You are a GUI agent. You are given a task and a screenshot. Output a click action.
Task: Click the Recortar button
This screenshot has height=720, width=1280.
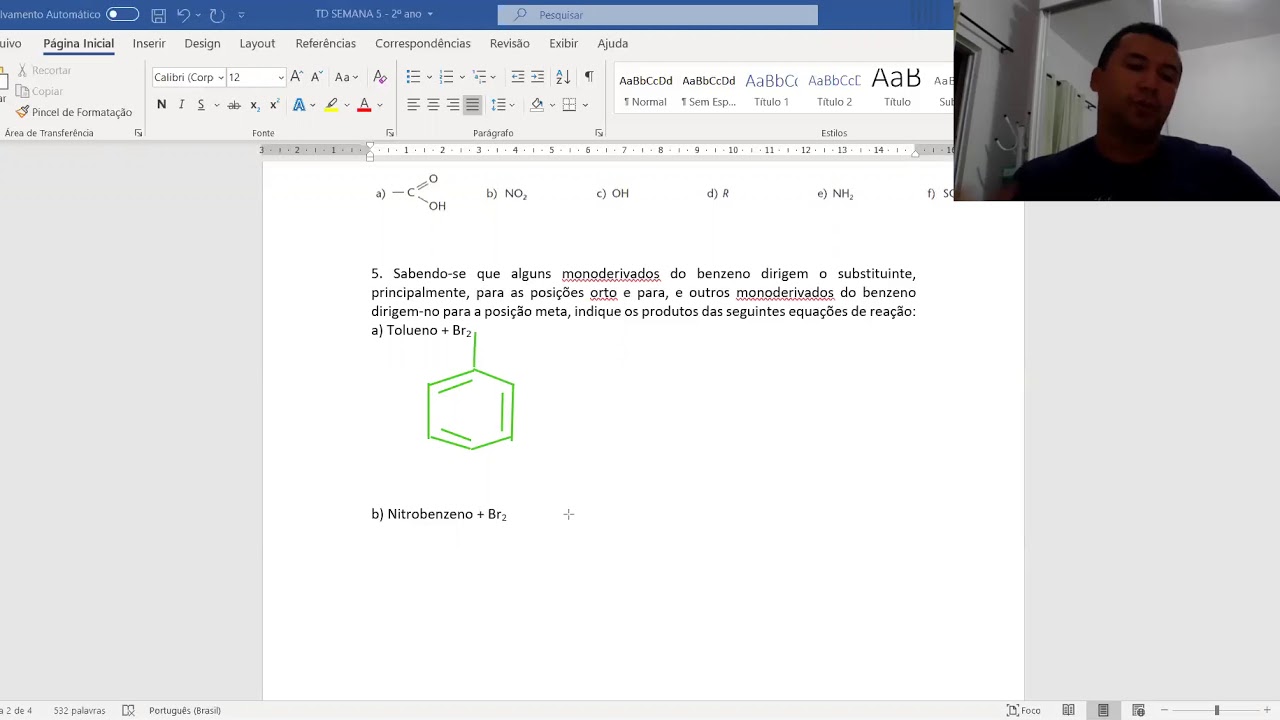pyautogui.click(x=43, y=71)
